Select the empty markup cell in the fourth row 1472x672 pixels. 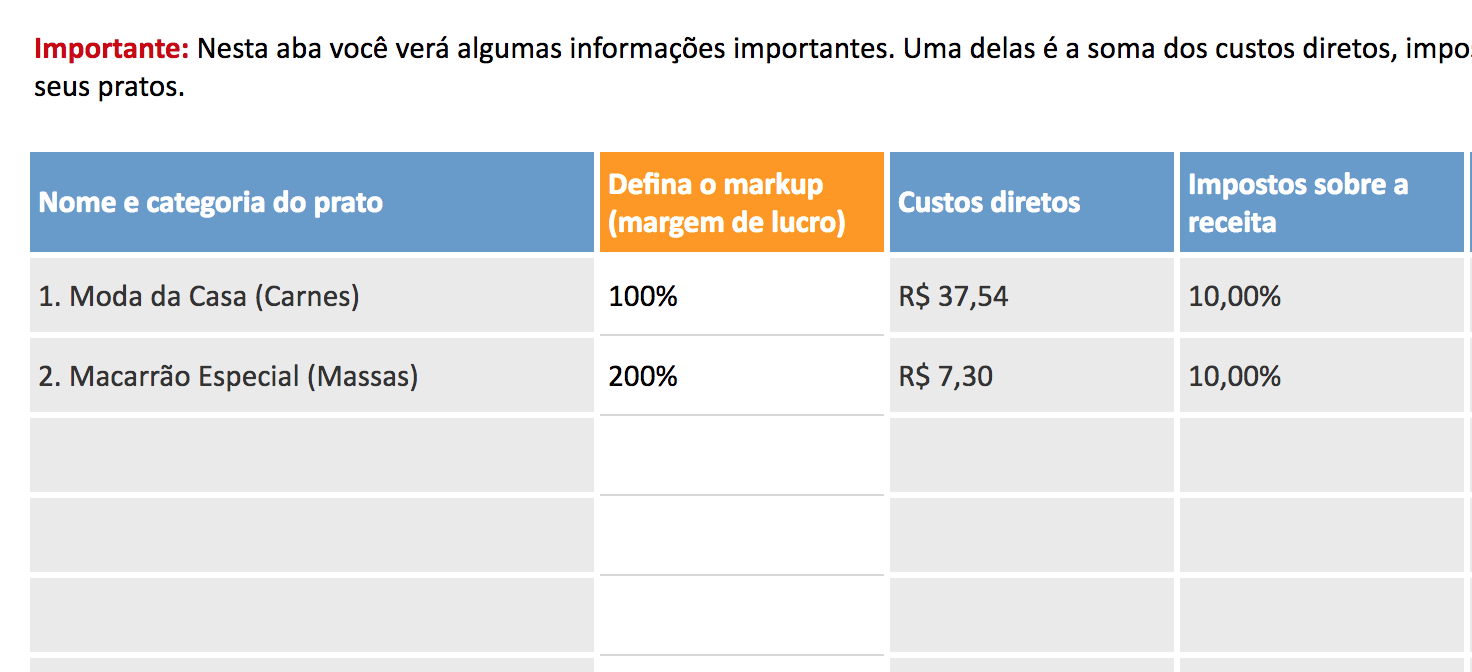tap(742, 535)
